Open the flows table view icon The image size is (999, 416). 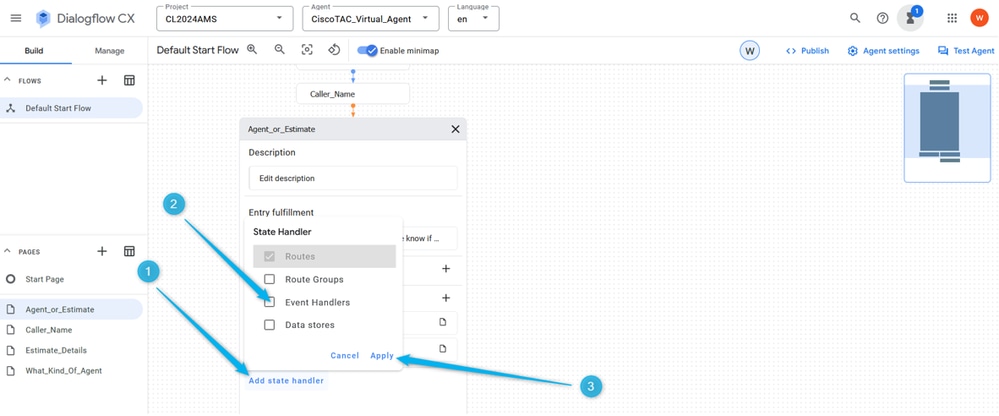(x=129, y=80)
